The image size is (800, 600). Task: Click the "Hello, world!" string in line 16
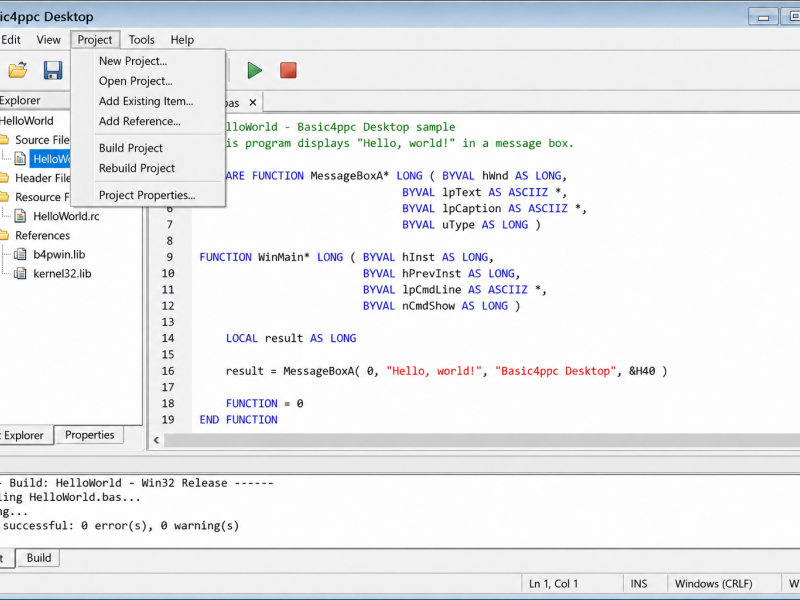pos(434,371)
